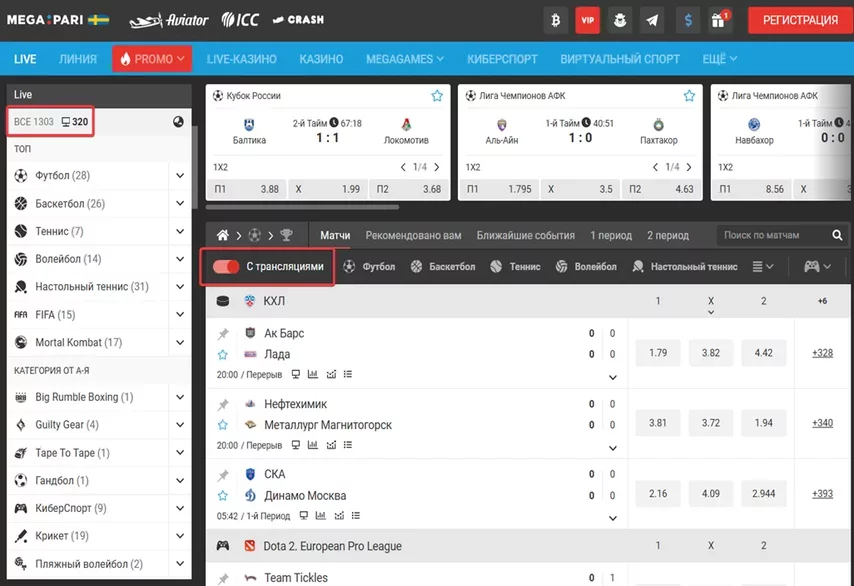Open the ЕЩЁ dropdown menu
This screenshot has height=586, width=854.
pos(719,59)
